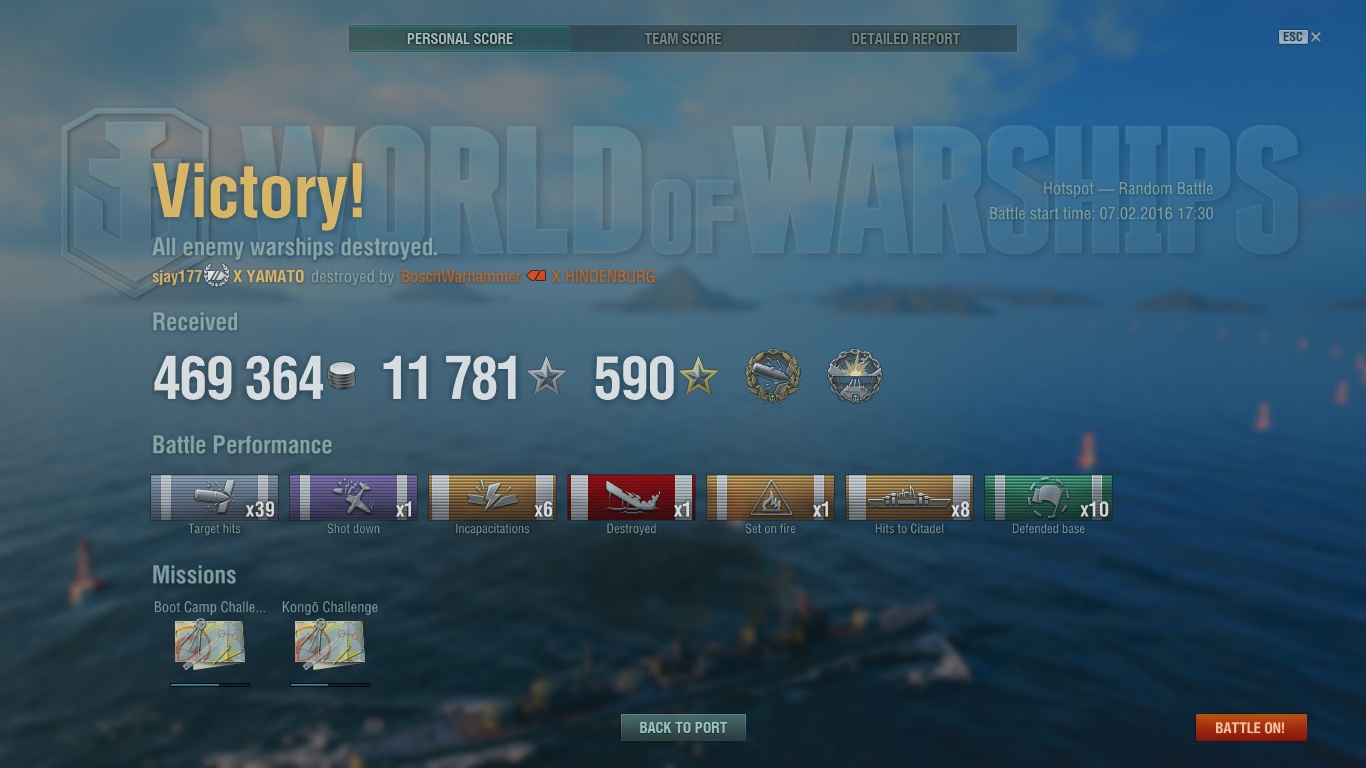
Task: Select the Shot down ribbon icon
Action: click(x=353, y=497)
